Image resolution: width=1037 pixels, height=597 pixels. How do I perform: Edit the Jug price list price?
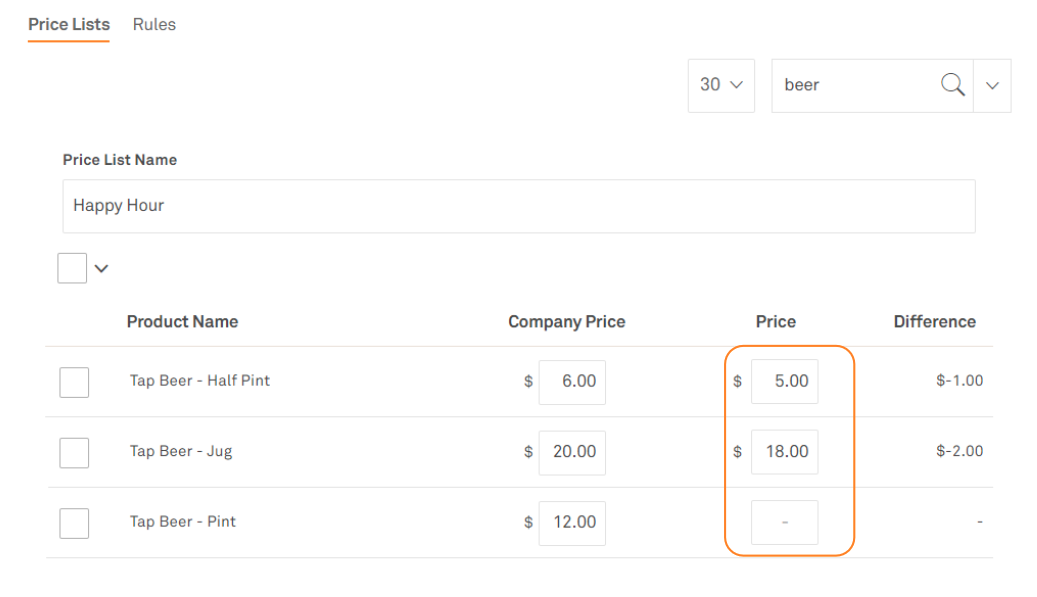point(785,452)
